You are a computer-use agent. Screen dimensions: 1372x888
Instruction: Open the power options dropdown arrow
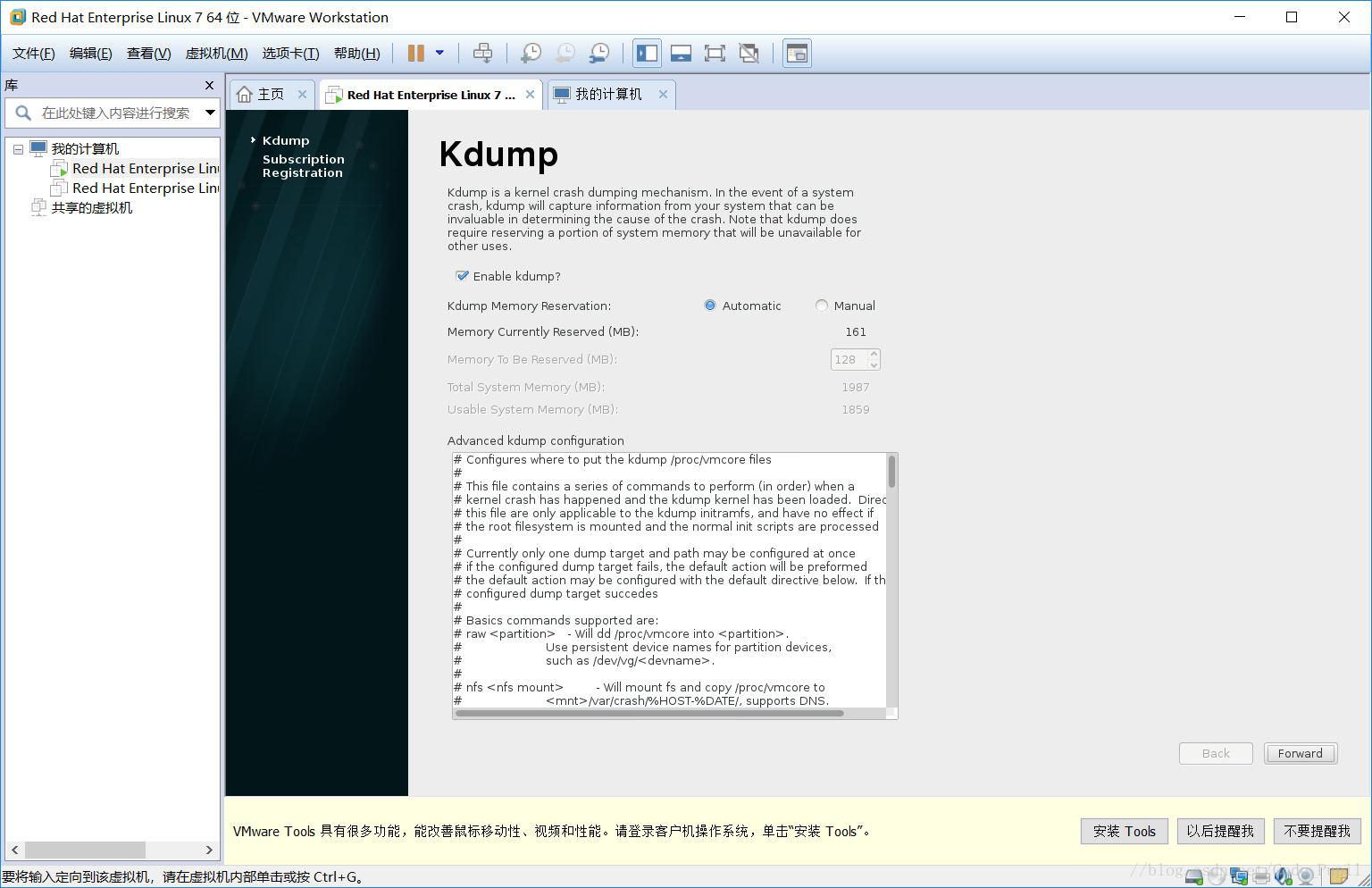click(439, 54)
